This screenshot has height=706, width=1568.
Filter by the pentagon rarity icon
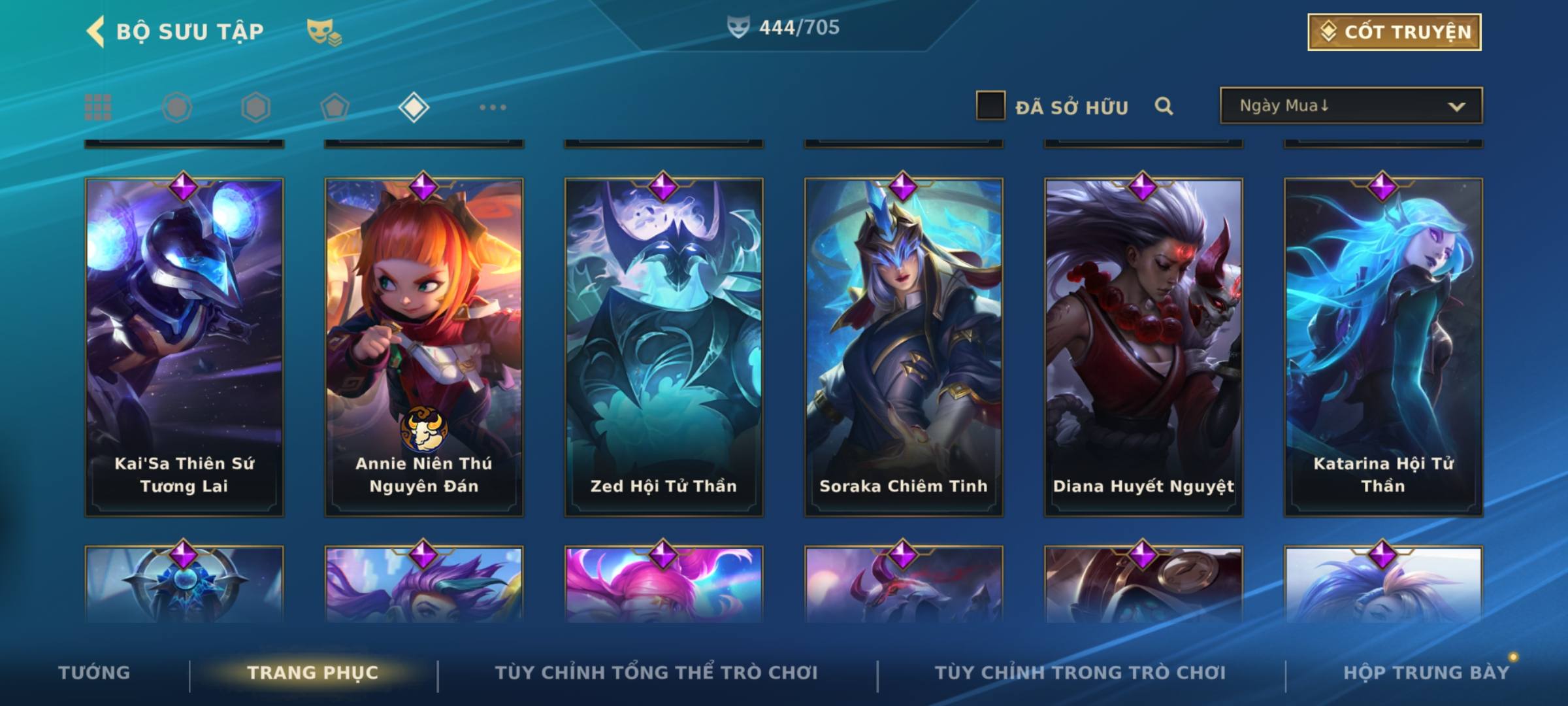click(x=335, y=107)
